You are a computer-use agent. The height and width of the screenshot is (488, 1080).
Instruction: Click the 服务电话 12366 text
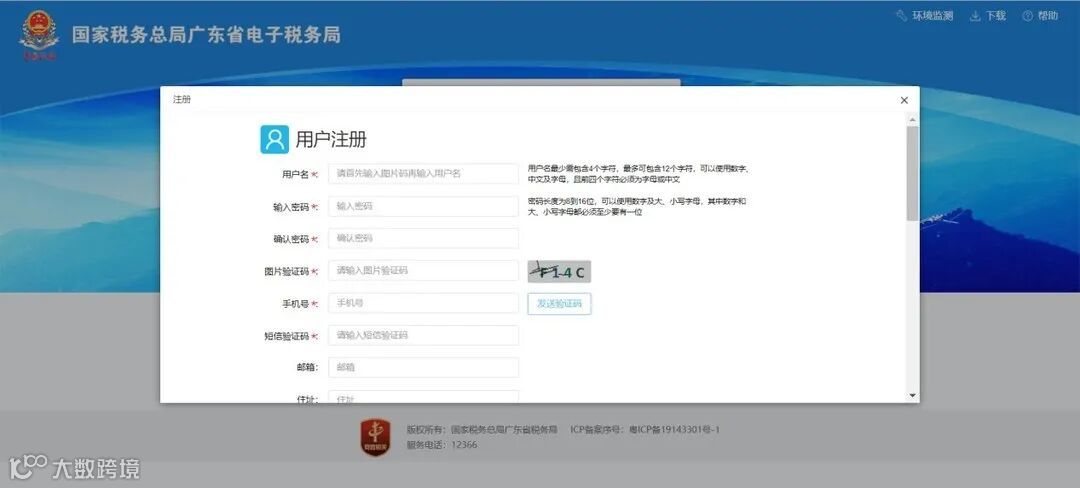click(442, 445)
